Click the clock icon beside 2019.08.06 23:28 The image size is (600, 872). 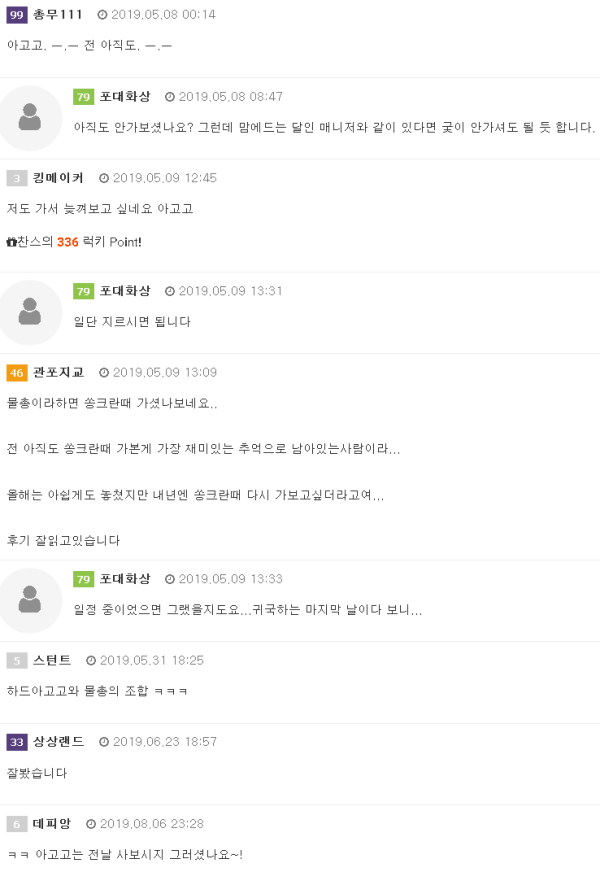click(91, 824)
